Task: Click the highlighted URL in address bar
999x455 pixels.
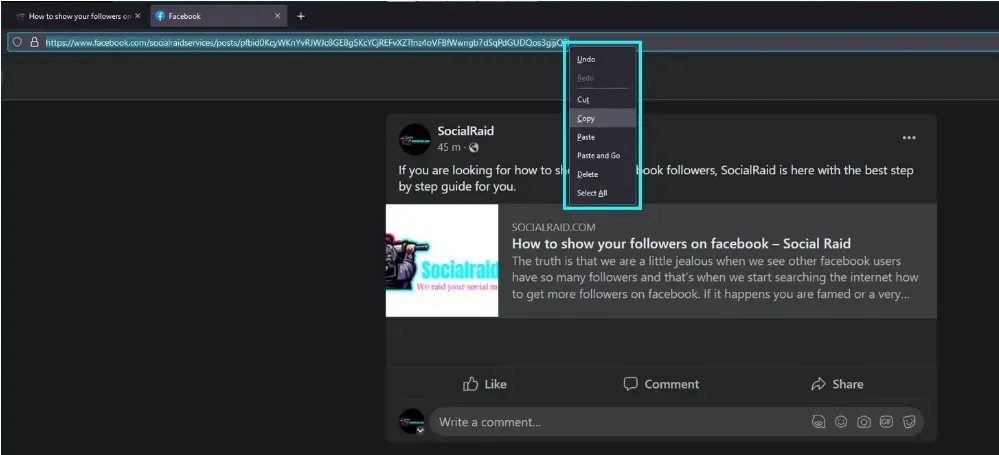Action: pos(307,43)
